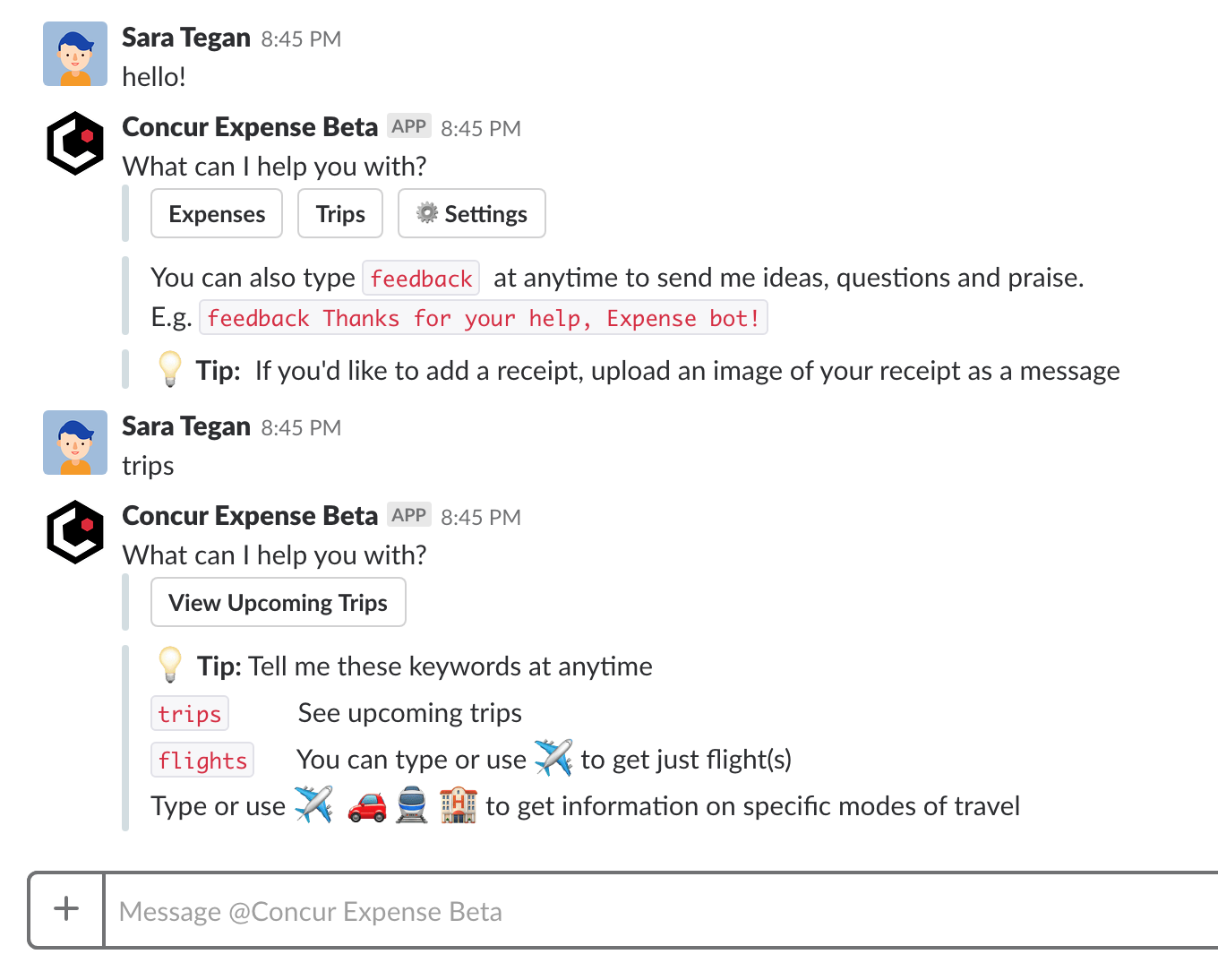
Task: Click the first Sara Tegan sender name
Action: point(186,38)
